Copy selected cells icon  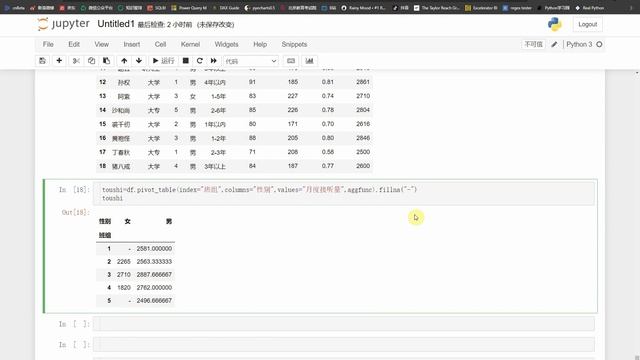pos(91,61)
